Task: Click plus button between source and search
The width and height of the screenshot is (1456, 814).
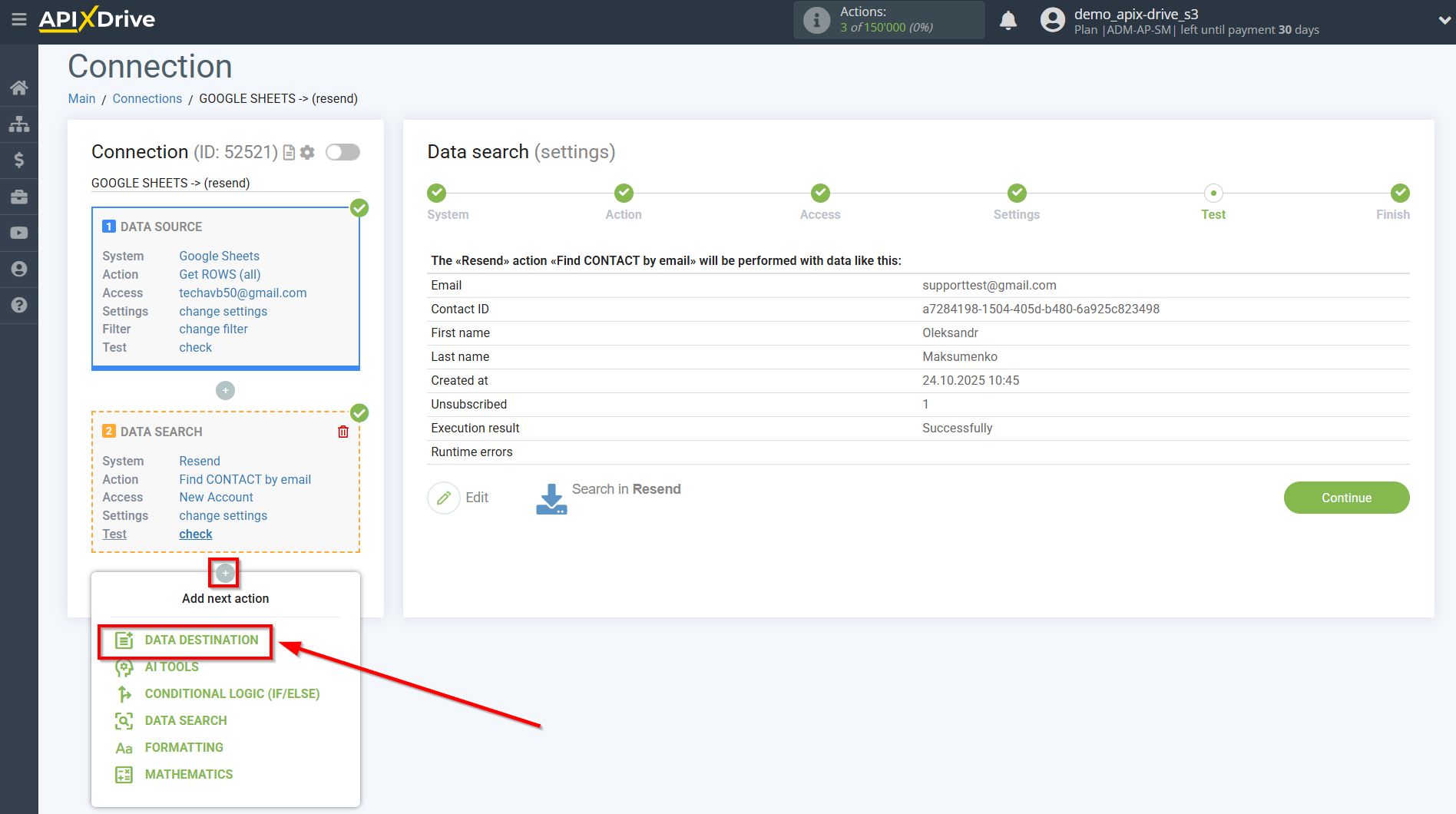Action: point(225,391)
